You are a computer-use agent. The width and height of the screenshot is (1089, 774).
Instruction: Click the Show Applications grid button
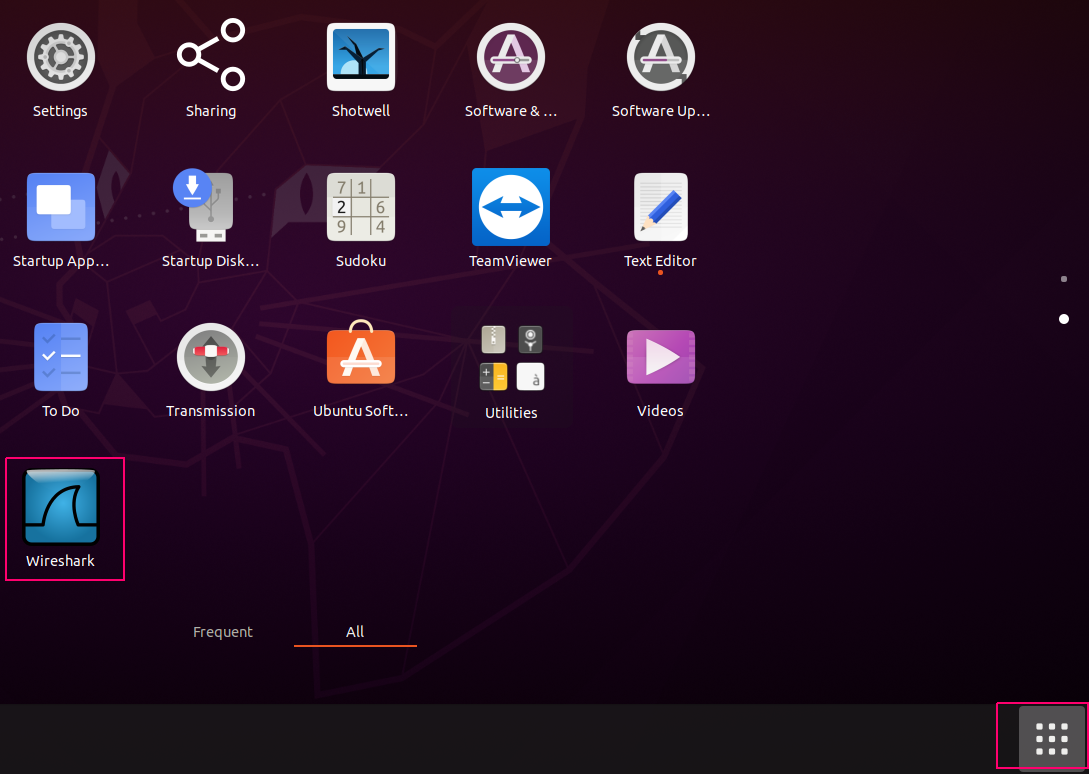(x=1051, y=739)
